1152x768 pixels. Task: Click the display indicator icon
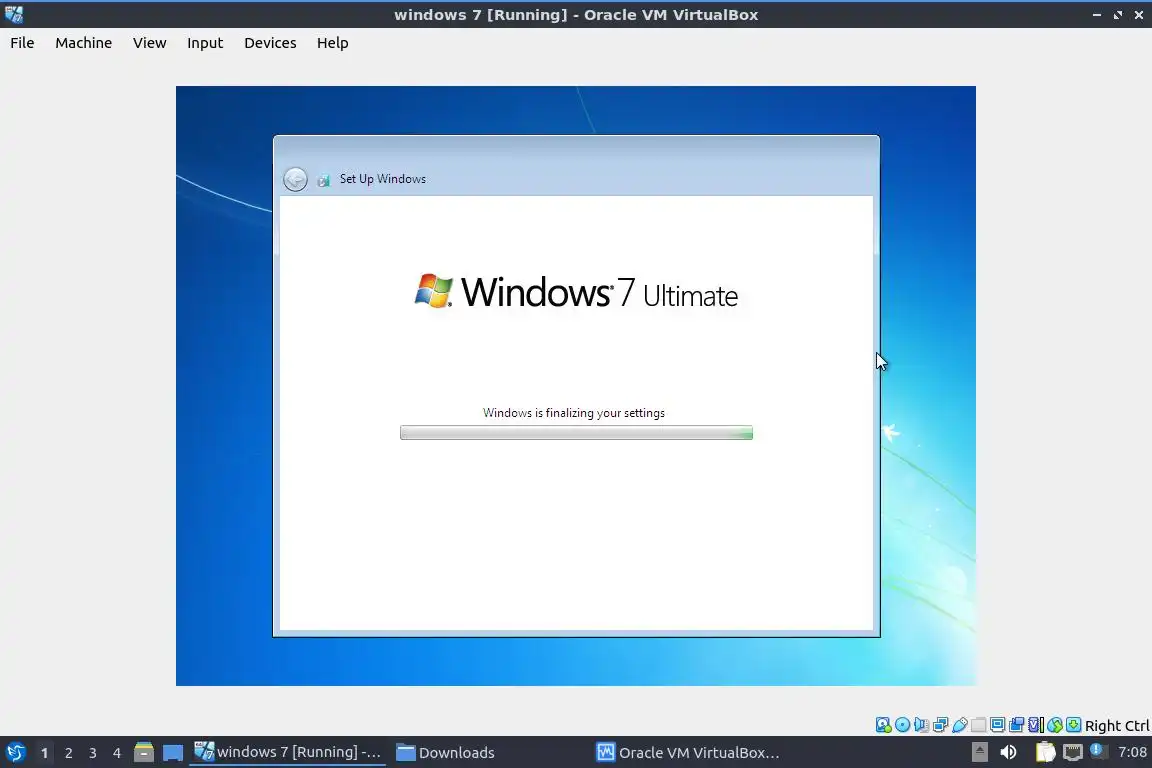(998, 725)
